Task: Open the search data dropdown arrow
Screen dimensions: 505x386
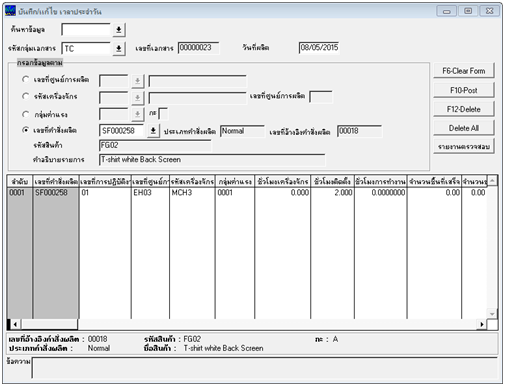Action: tap(118, 30)
